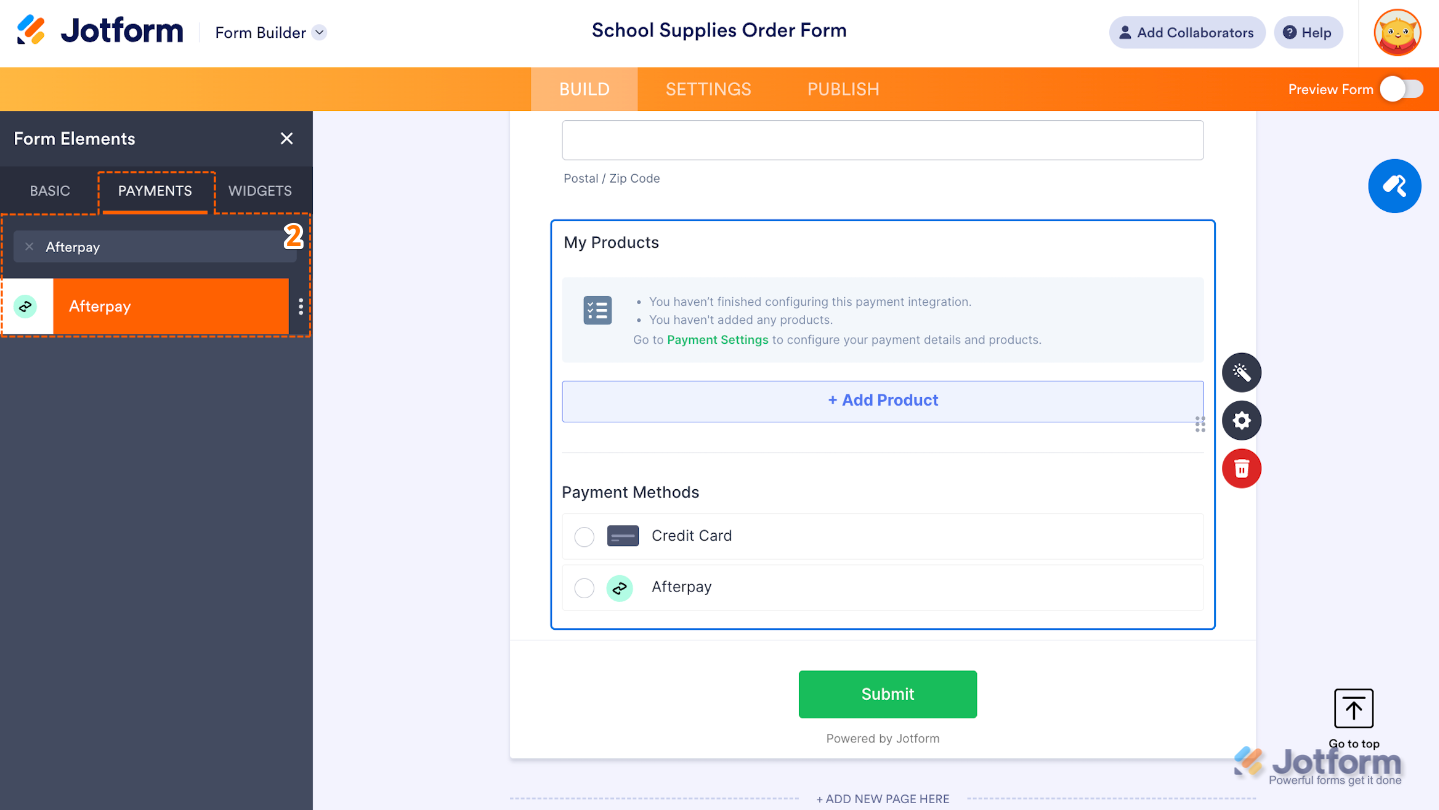
Task: Open your profile avatar icon
Action: pyautogui.click(x=1396, y=32)
